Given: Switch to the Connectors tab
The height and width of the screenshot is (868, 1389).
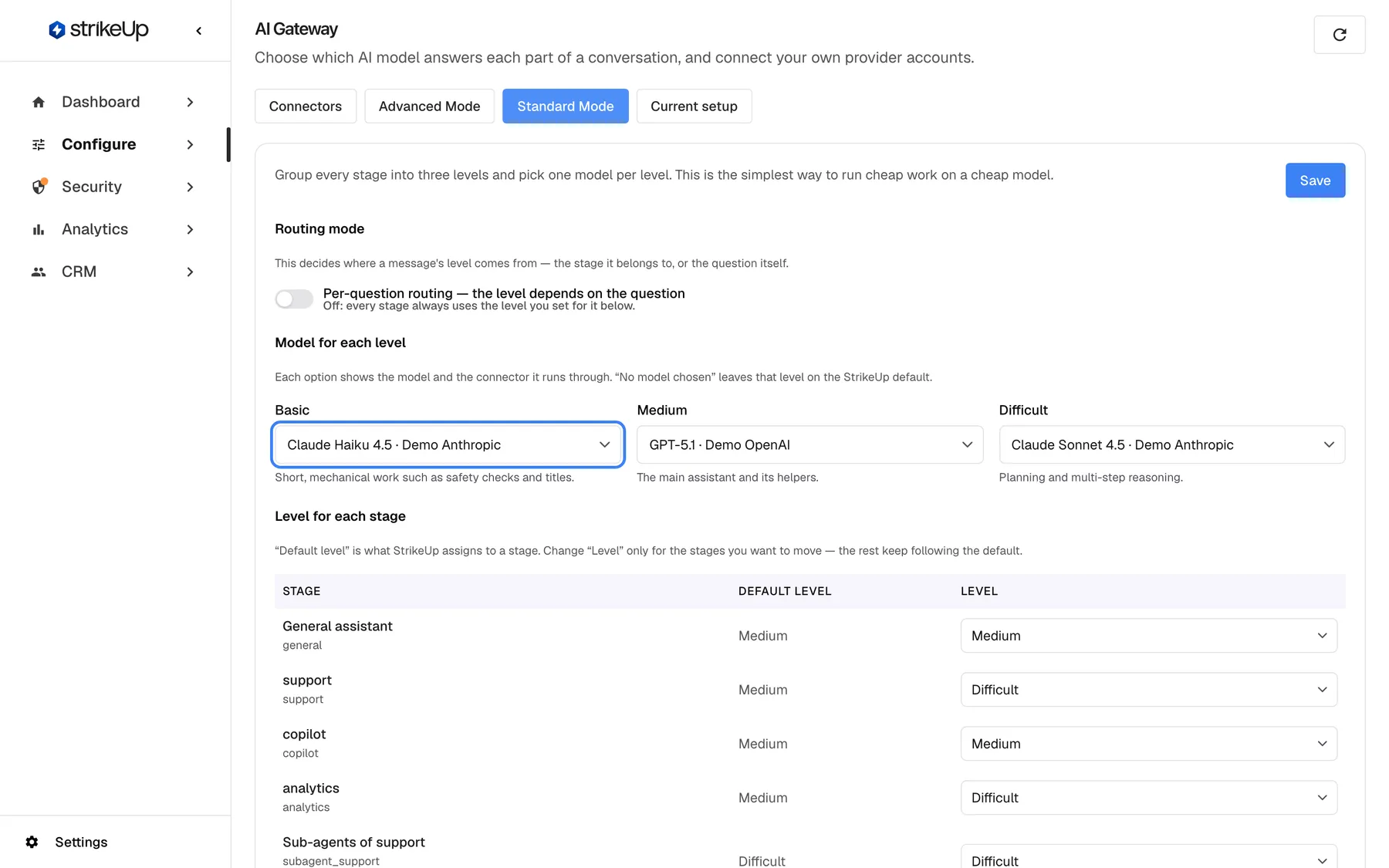Looking at the screenshot, I should click(306, 106).
